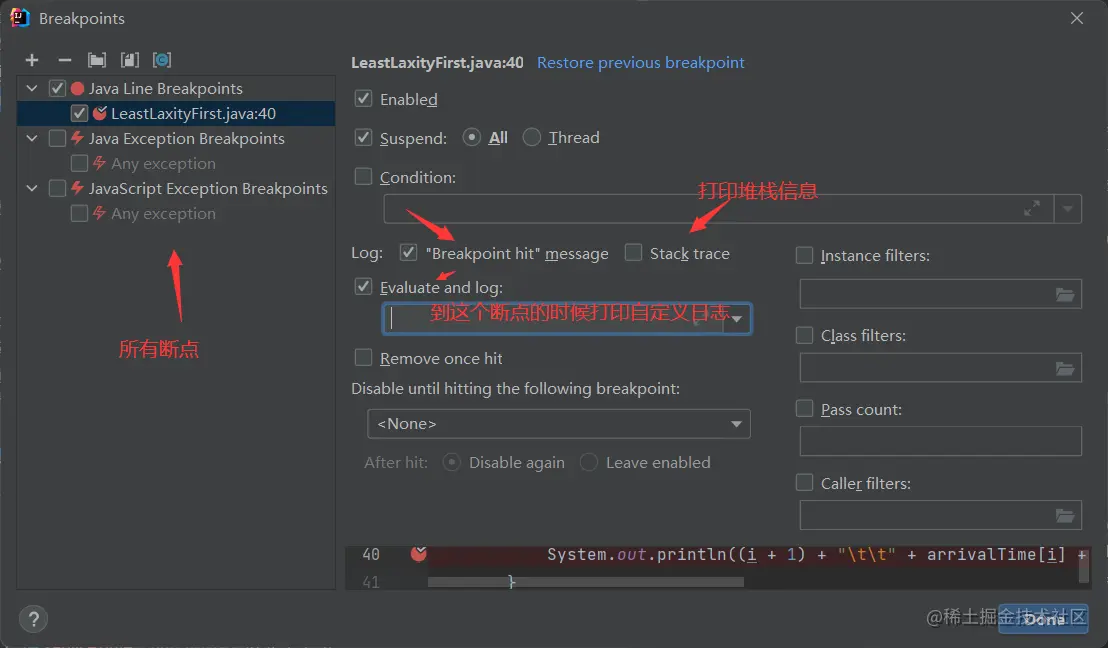Enable Instance filters checkbox
1108x648 pixels.
click(804, 255)
